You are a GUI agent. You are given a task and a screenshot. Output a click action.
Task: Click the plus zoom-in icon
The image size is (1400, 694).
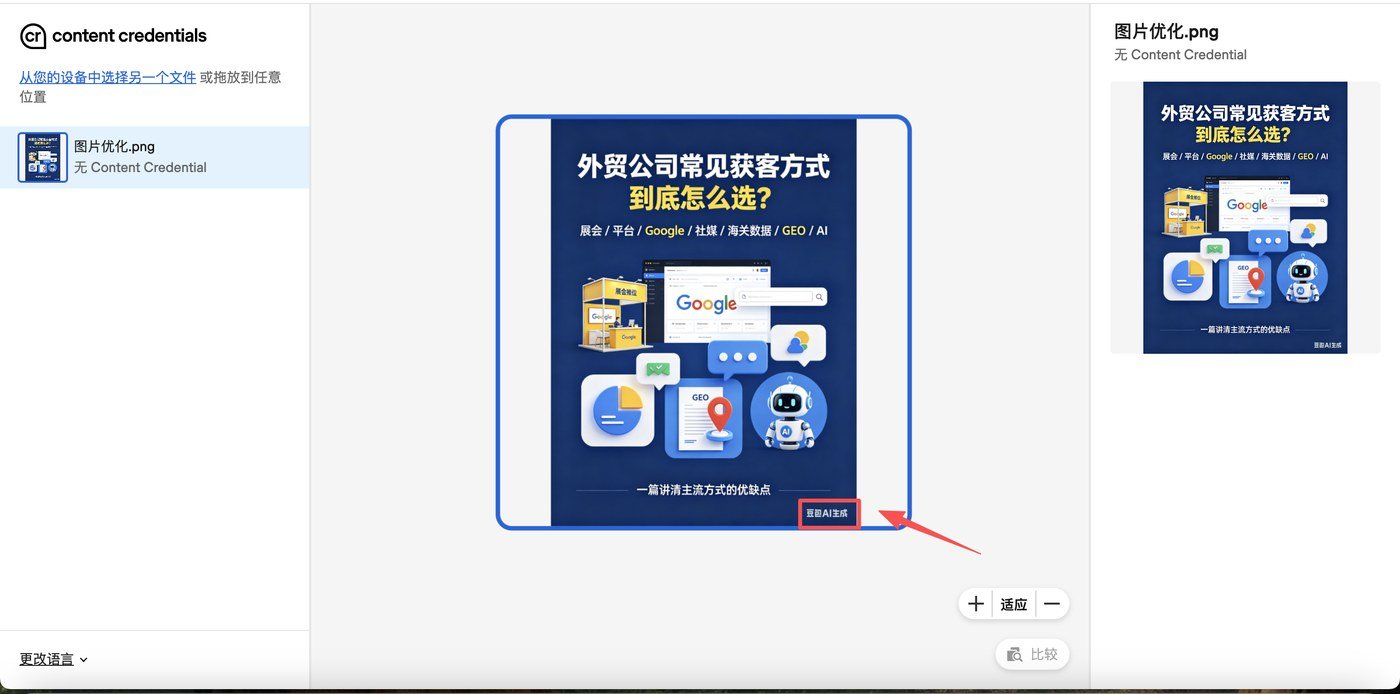976,604
